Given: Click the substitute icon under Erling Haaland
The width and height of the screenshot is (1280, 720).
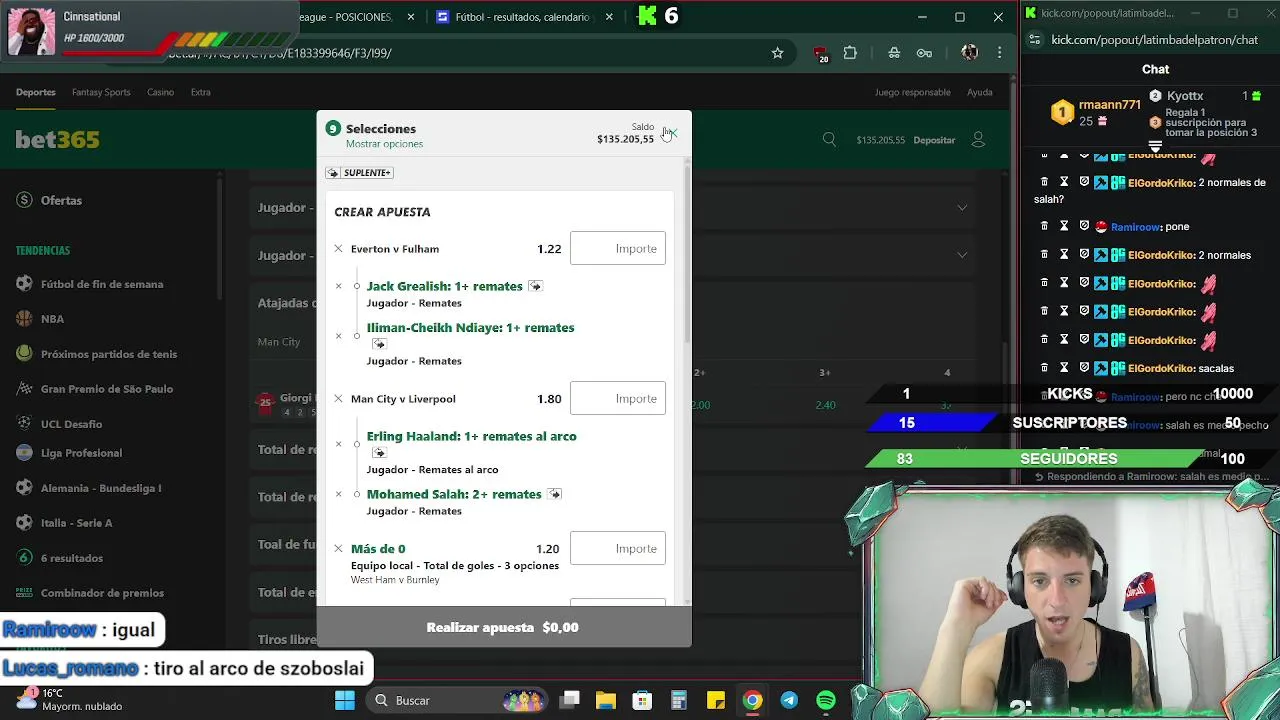Looking at the screenshot, I should click(379, 452).
